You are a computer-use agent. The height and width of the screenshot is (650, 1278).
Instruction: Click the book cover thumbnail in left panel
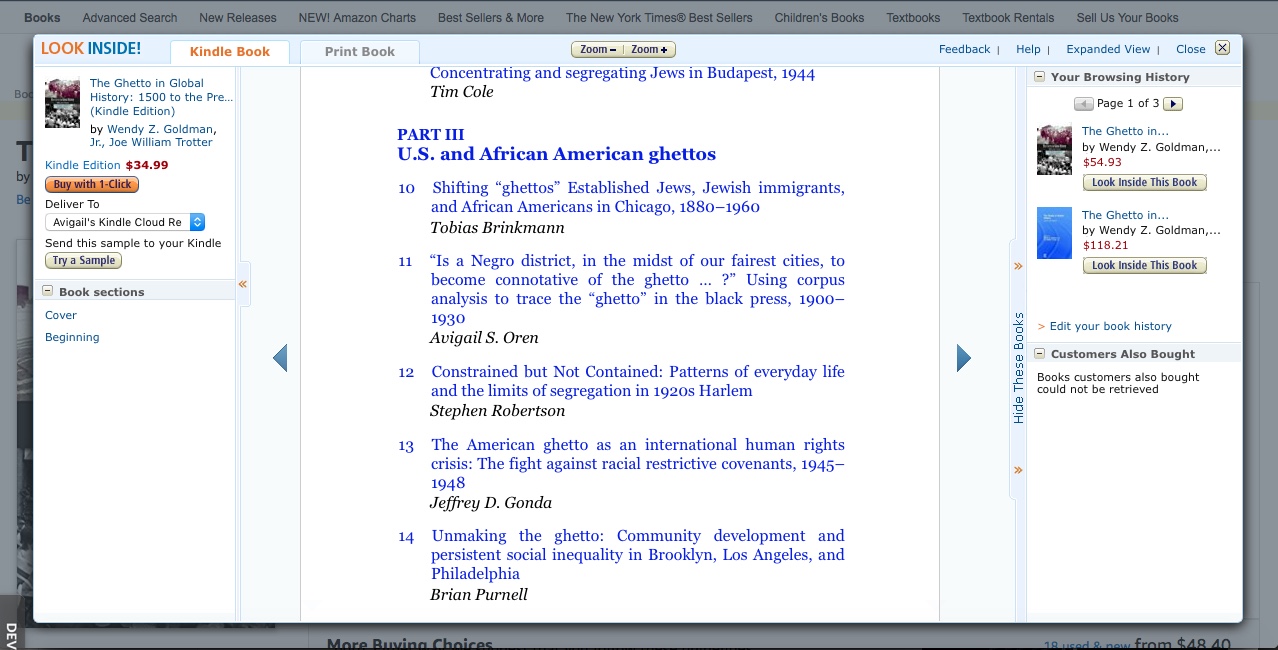(62, 104)
